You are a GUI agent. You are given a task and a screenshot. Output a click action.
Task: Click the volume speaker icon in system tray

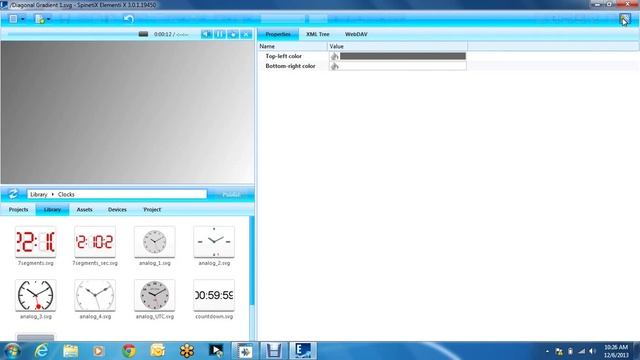pos(592,351)
